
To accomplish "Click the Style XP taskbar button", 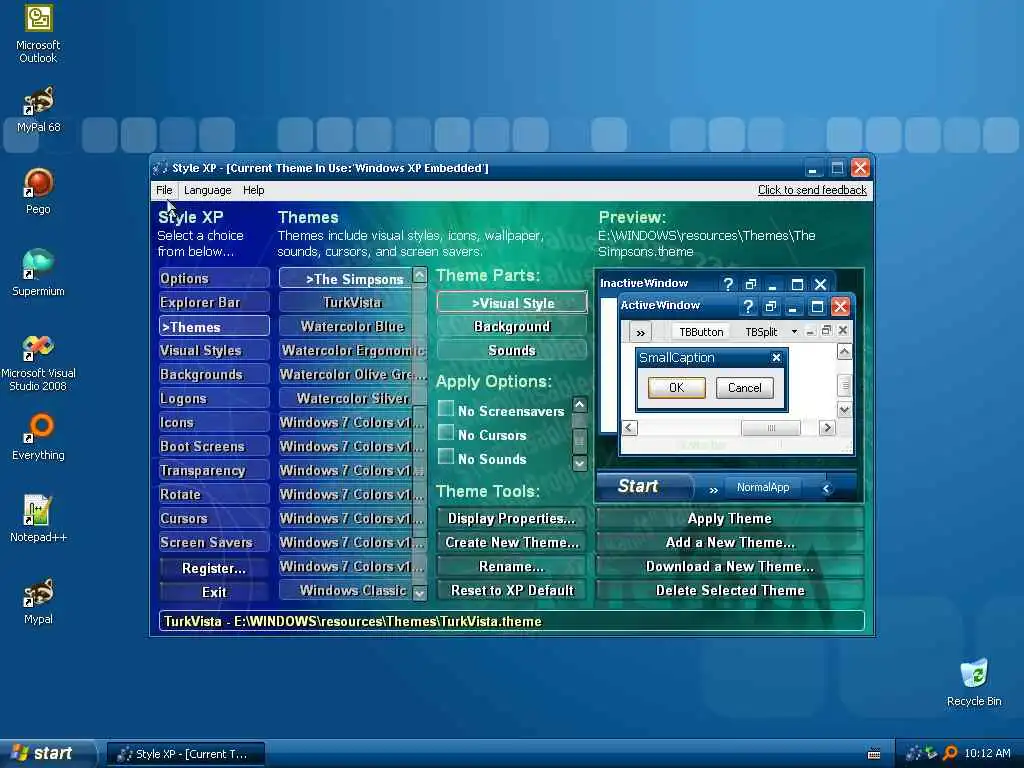I will 185,754.
